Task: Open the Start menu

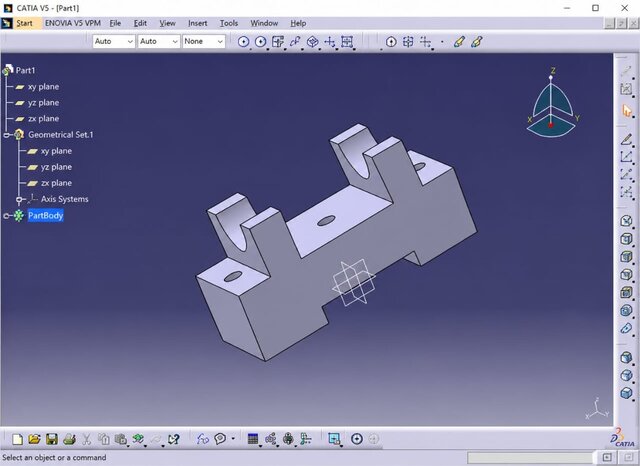Action: coord(24,23)
